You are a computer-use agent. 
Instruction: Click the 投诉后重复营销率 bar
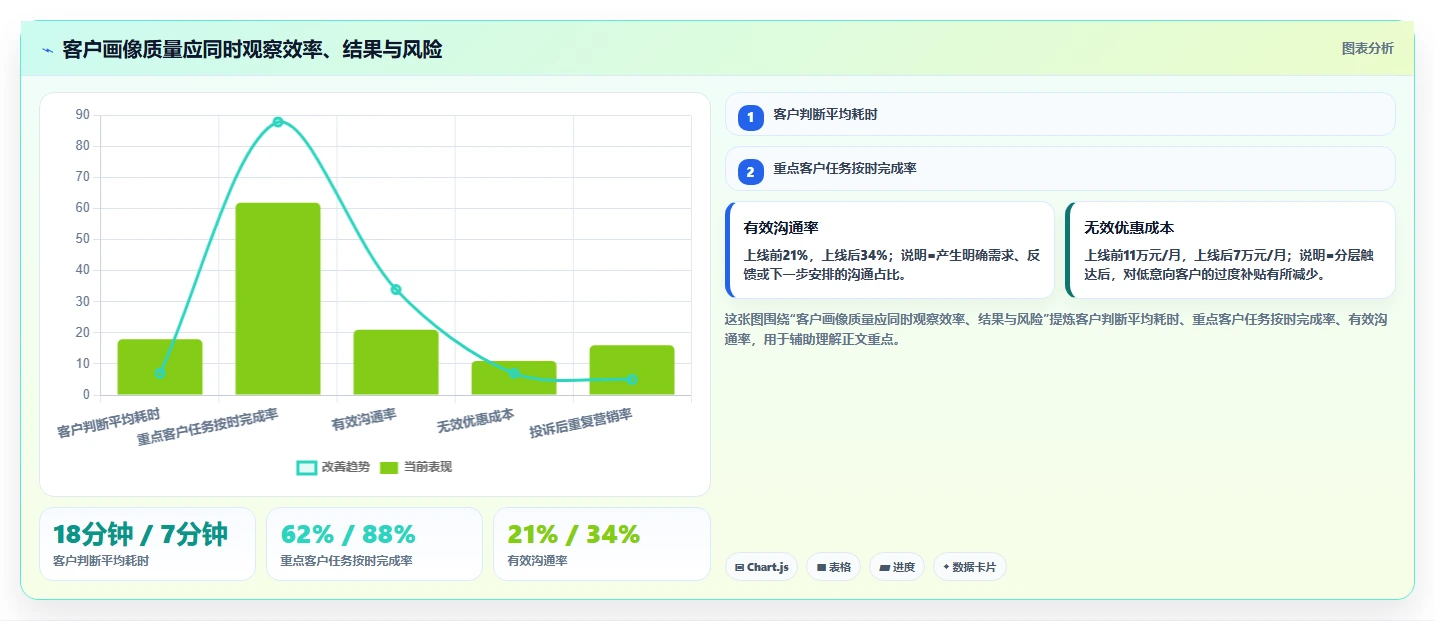(632, 370)
